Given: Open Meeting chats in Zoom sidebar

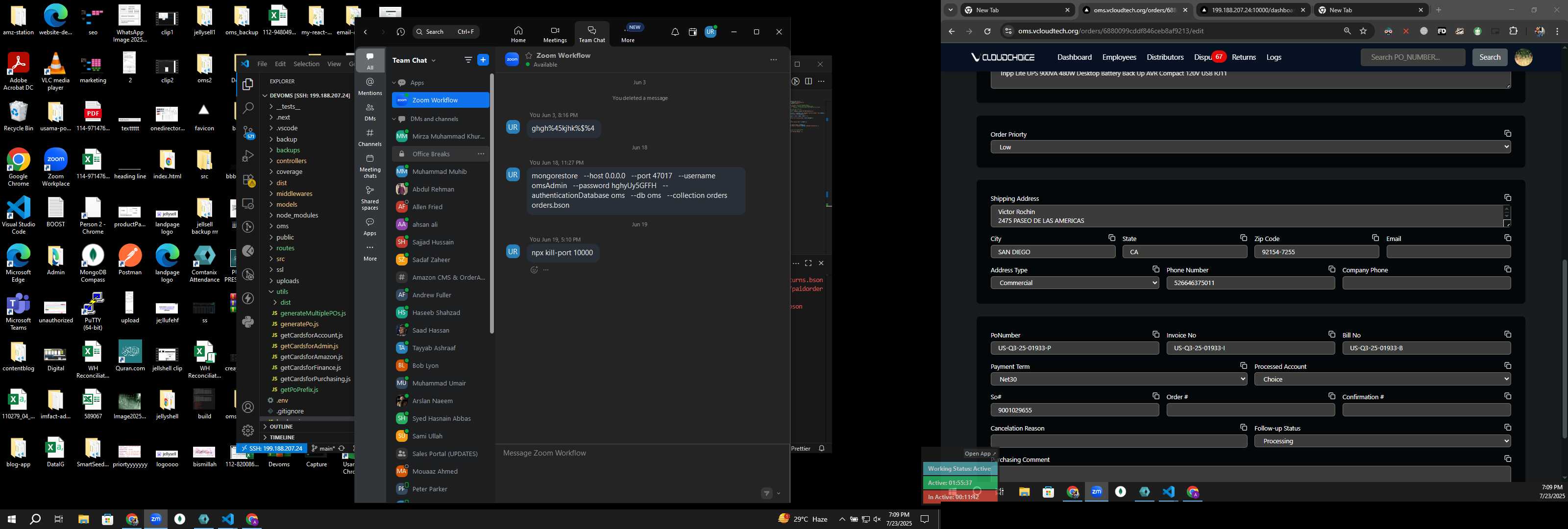Looking at the screenshot, I should pos(369,166).
